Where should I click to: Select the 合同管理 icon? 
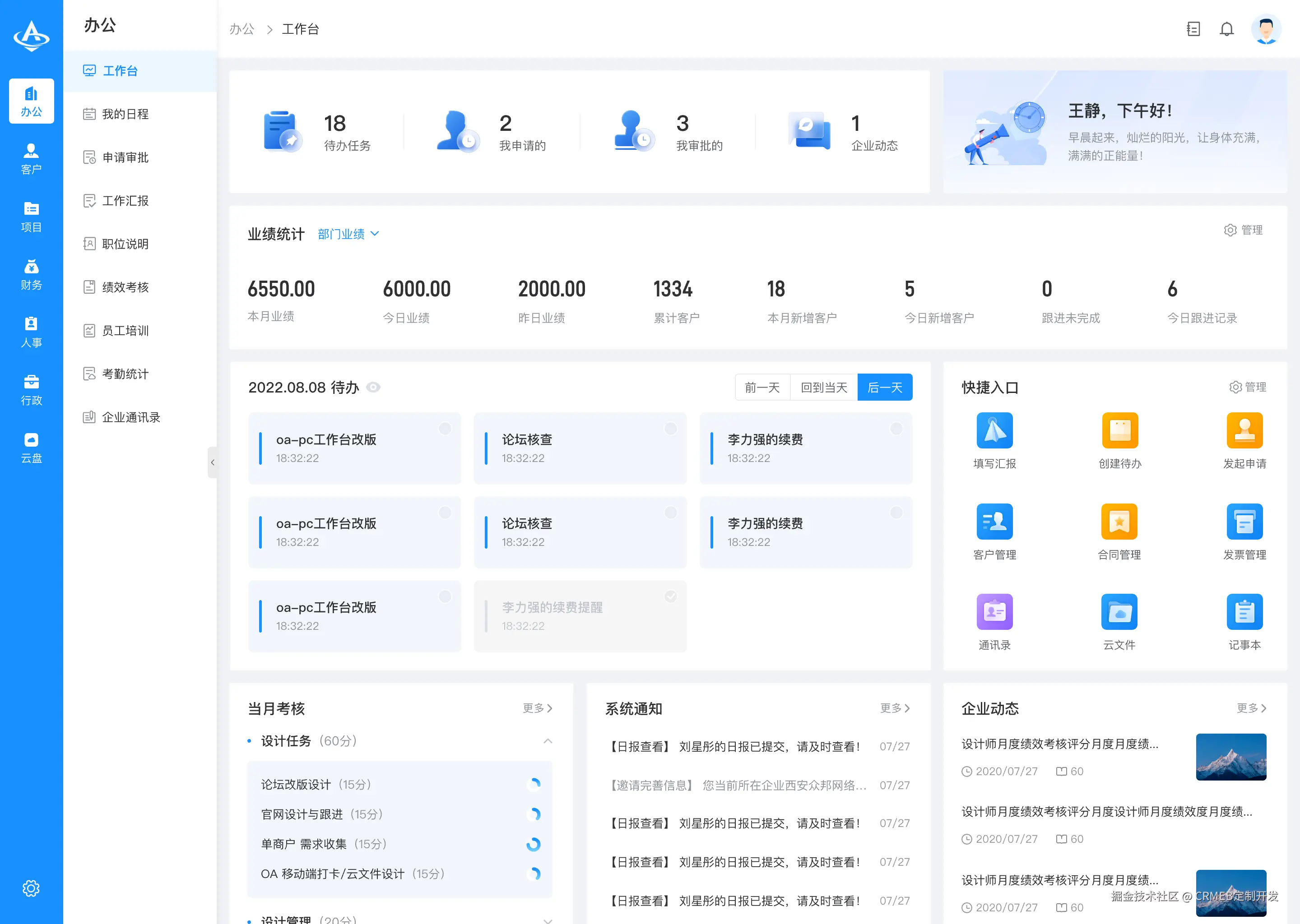coord(1119,521)
